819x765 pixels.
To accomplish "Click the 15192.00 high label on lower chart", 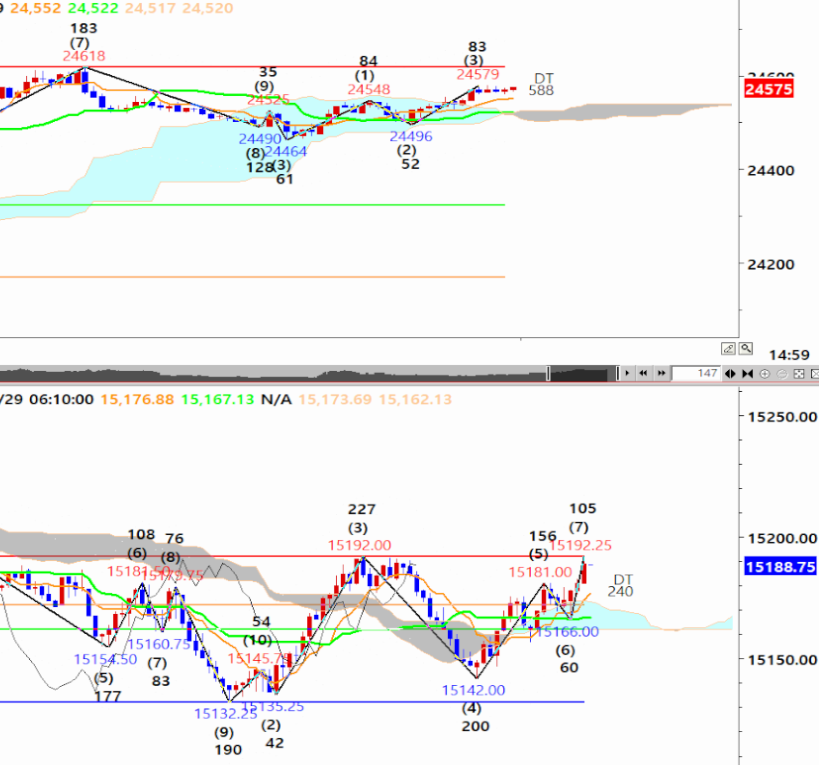I will pos(359,546).
